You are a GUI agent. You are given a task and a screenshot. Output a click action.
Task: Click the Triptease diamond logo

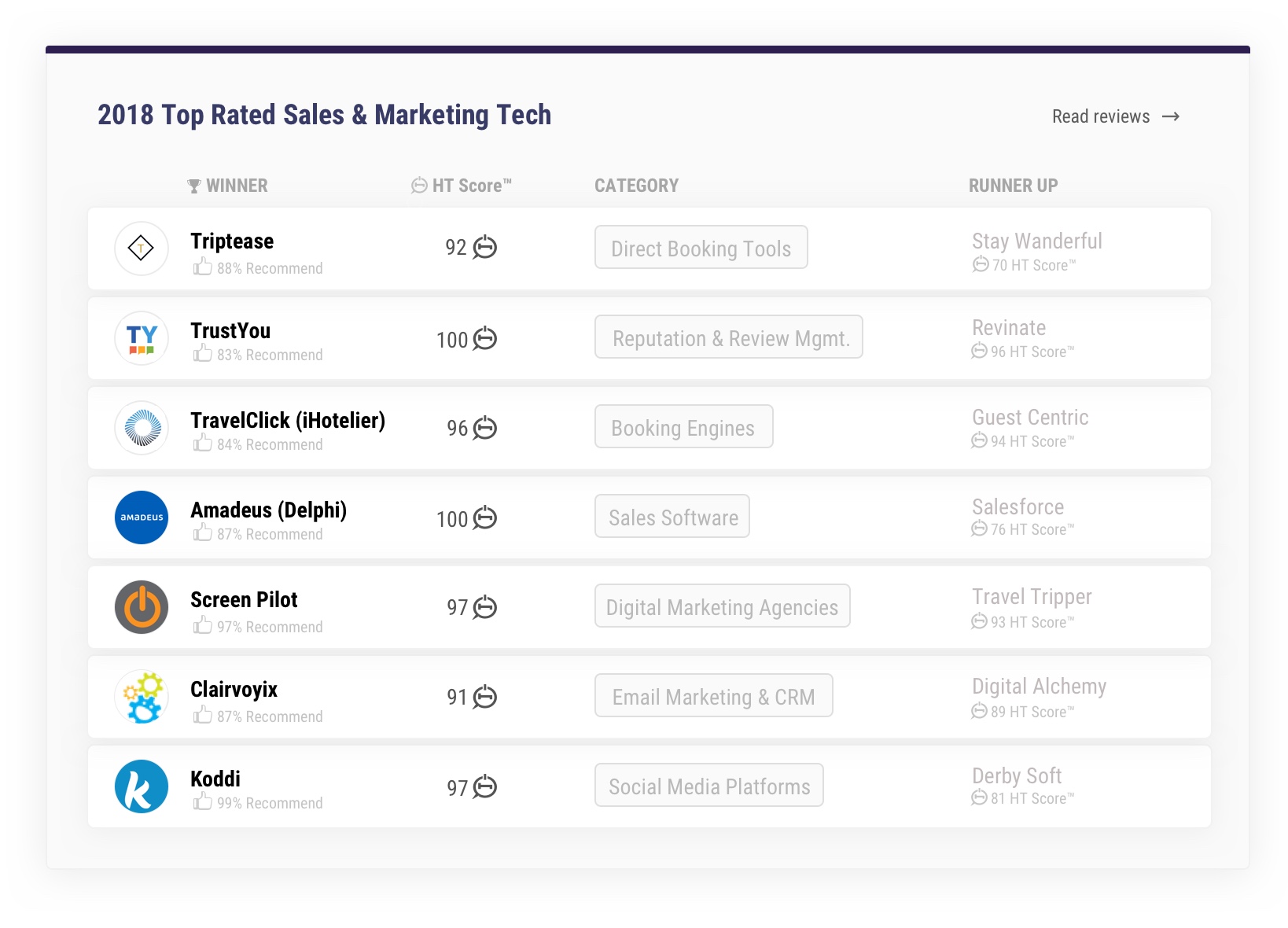[142, 249]
